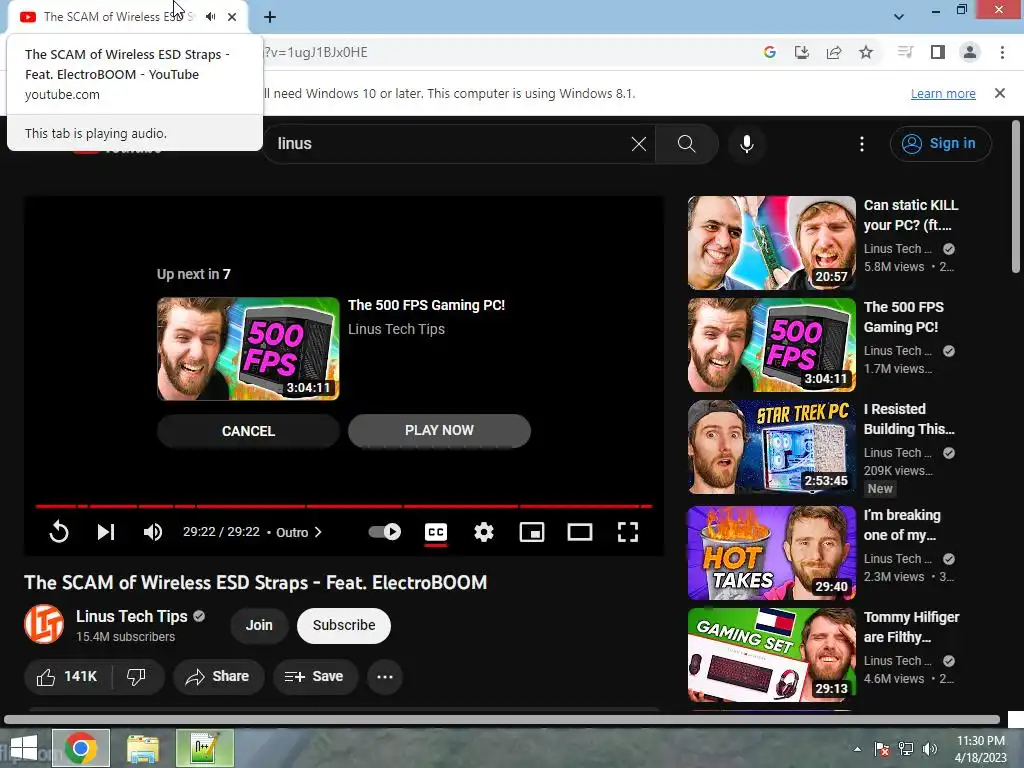Bookmark this page with star
This screenshot has height=768, width=1024.
pos(866,52)
